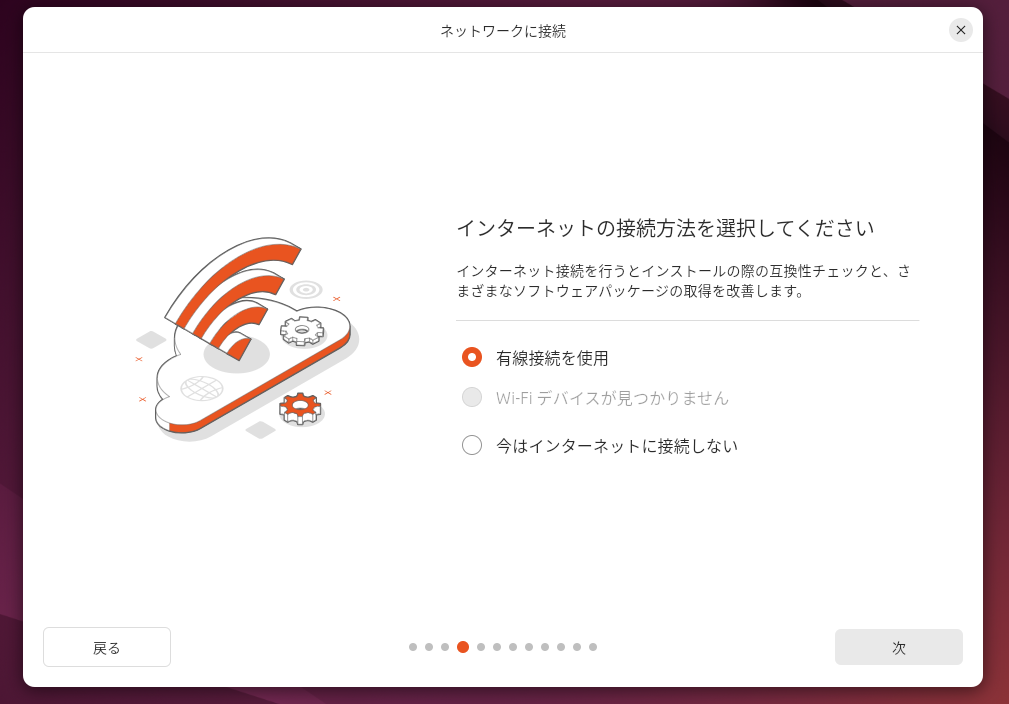Click the ネットワークに接続 window title
1009x704 pixels.
[x=503, y=31]
